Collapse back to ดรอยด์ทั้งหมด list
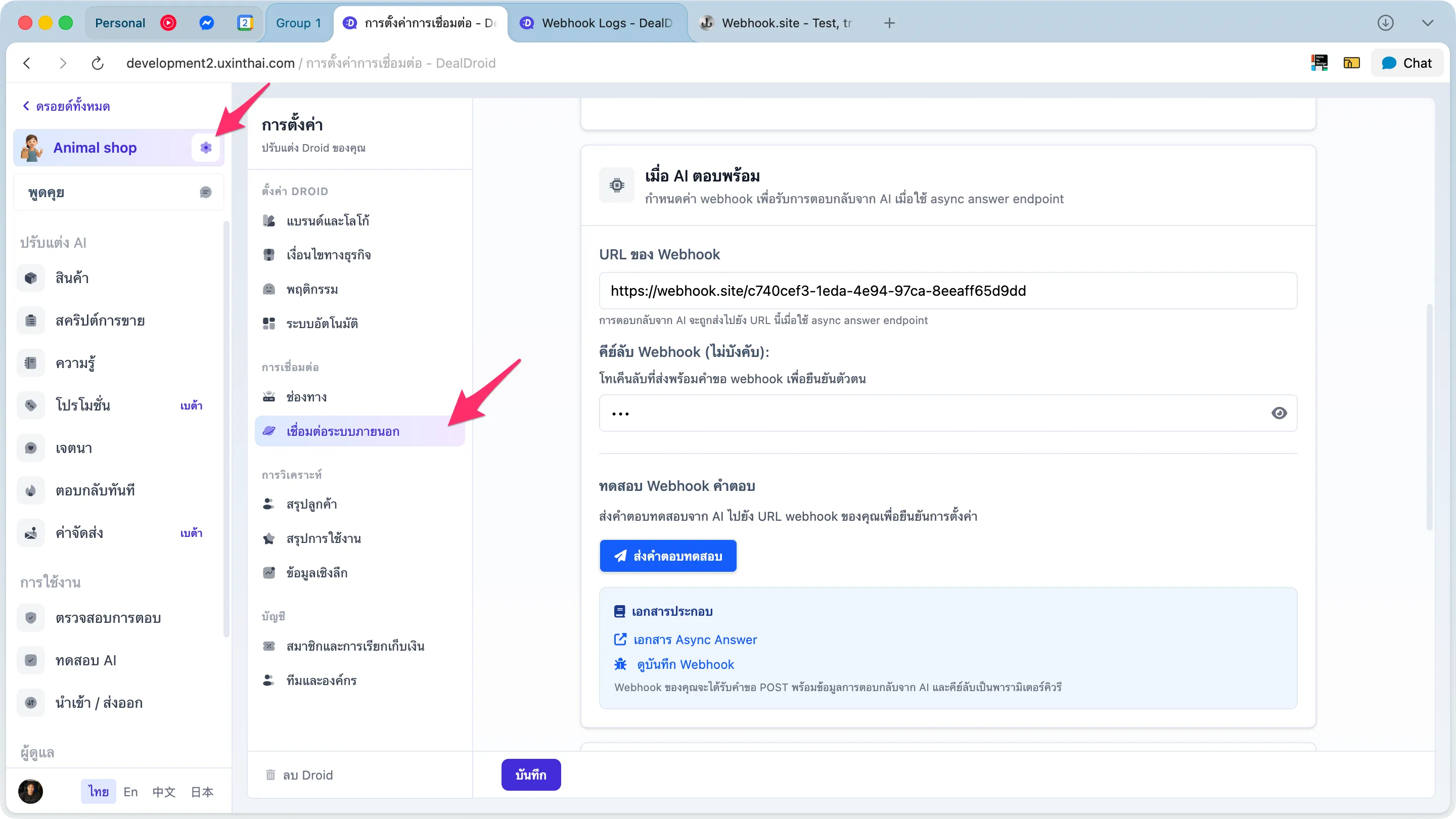This screenshot has height=819, width=1456. (66, 106)
